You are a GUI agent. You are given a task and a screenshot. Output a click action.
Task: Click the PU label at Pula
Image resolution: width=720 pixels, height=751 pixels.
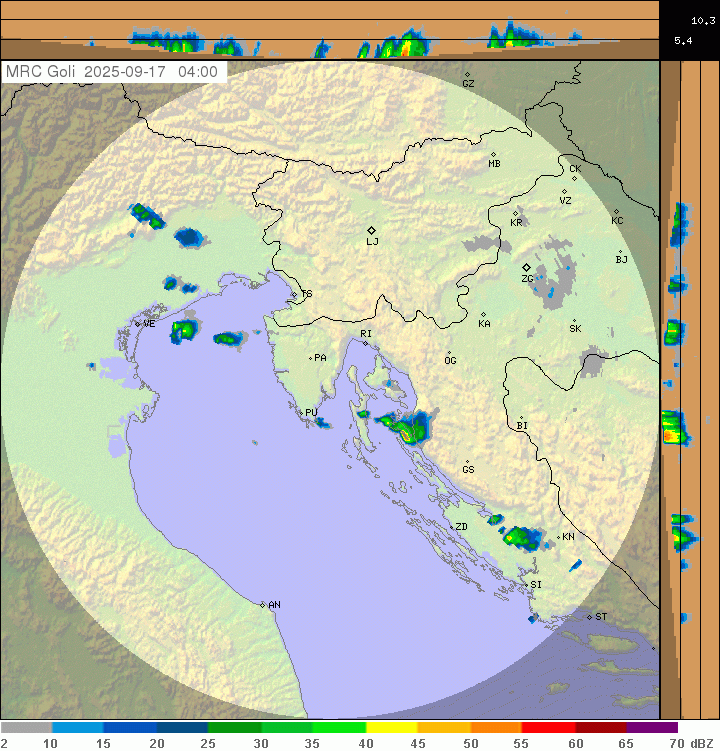[x=311, y=412]
